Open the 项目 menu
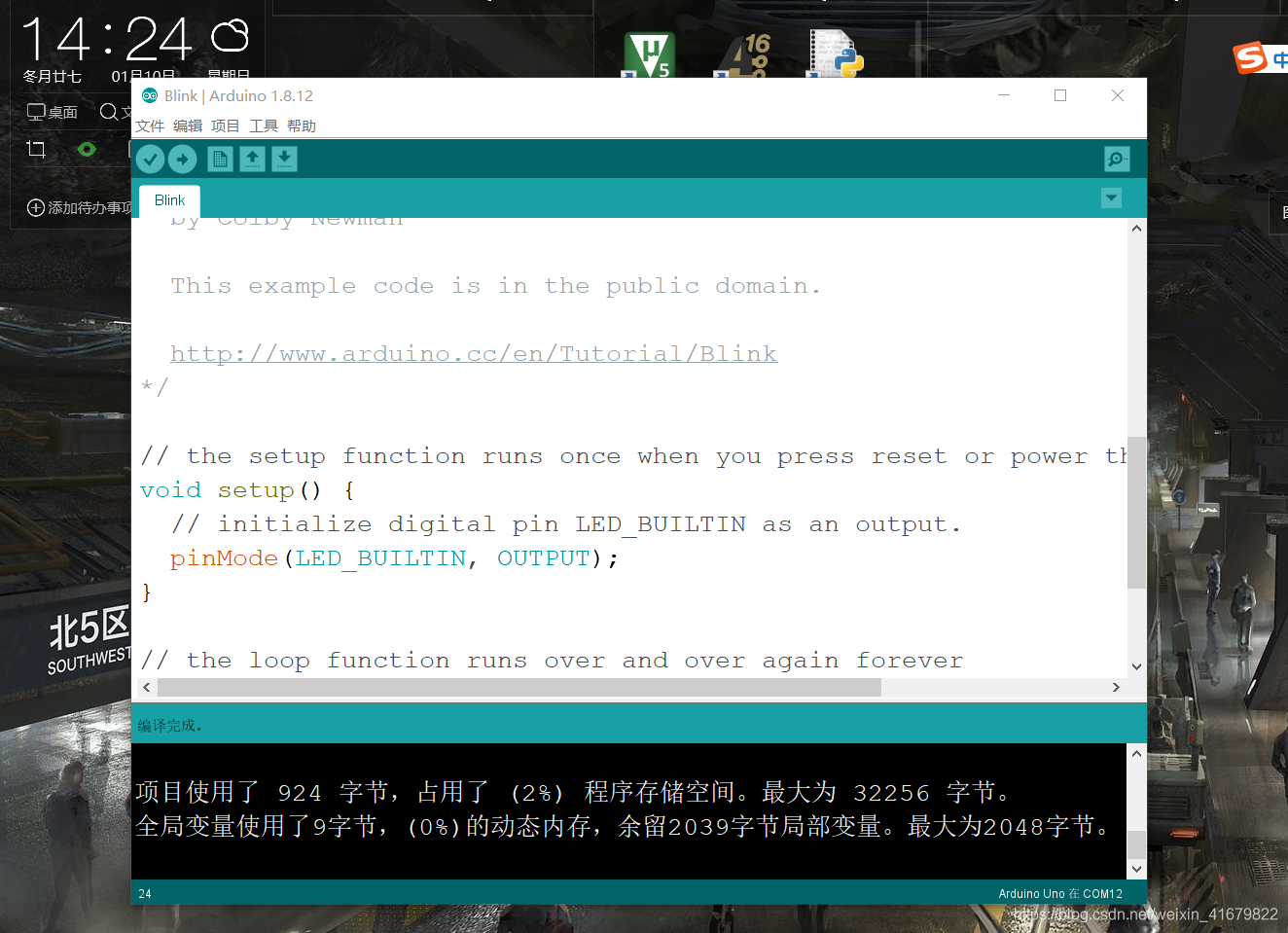The image size is (1288, 933). click(x=225, y=126)
